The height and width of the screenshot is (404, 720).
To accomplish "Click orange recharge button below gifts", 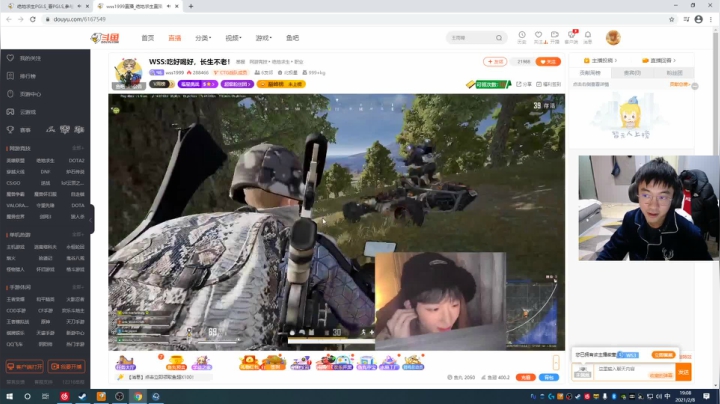I will pyautogui.click(x=525, y=377).
